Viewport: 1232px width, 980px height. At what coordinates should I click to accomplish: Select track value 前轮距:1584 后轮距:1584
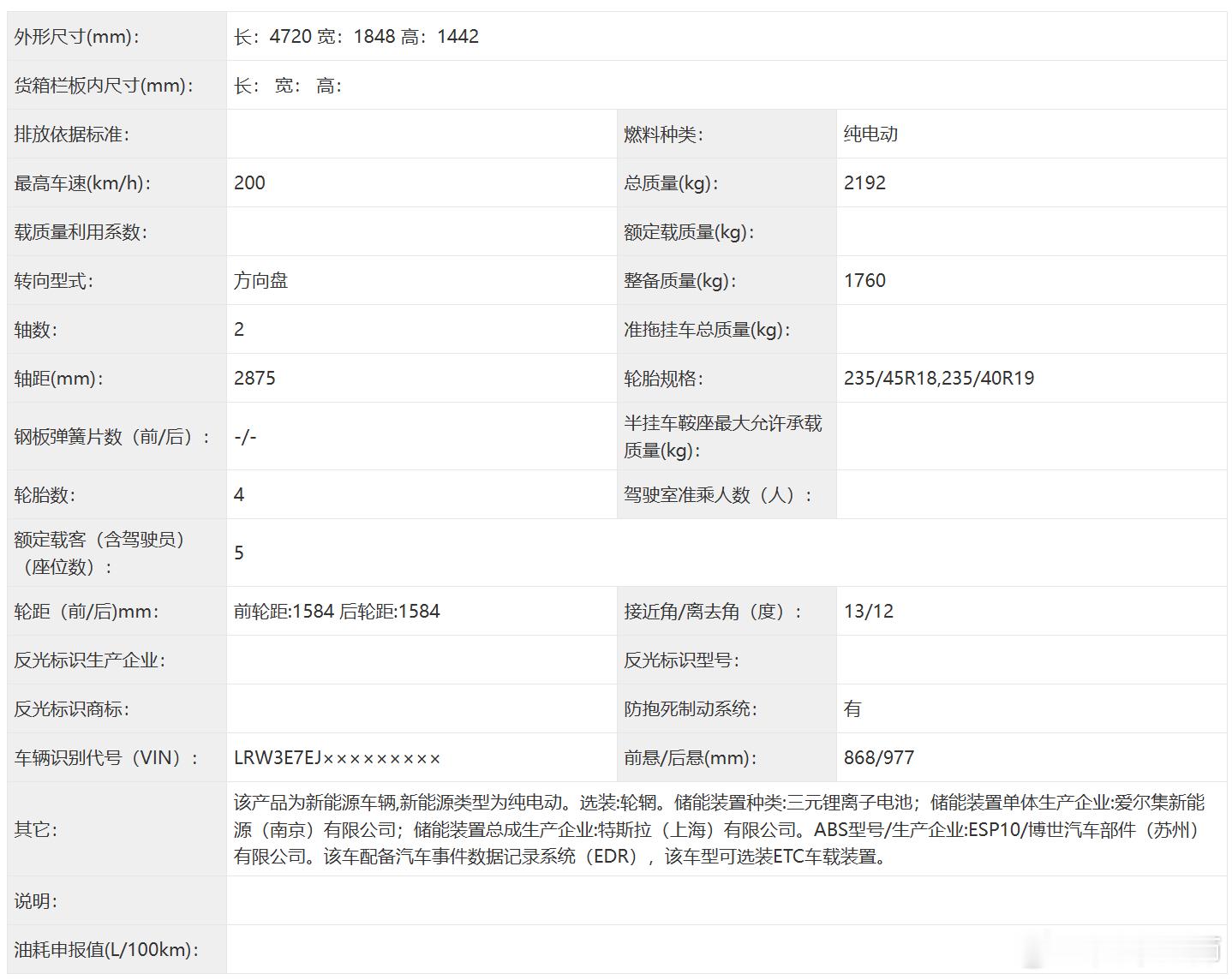coord(337,612)
